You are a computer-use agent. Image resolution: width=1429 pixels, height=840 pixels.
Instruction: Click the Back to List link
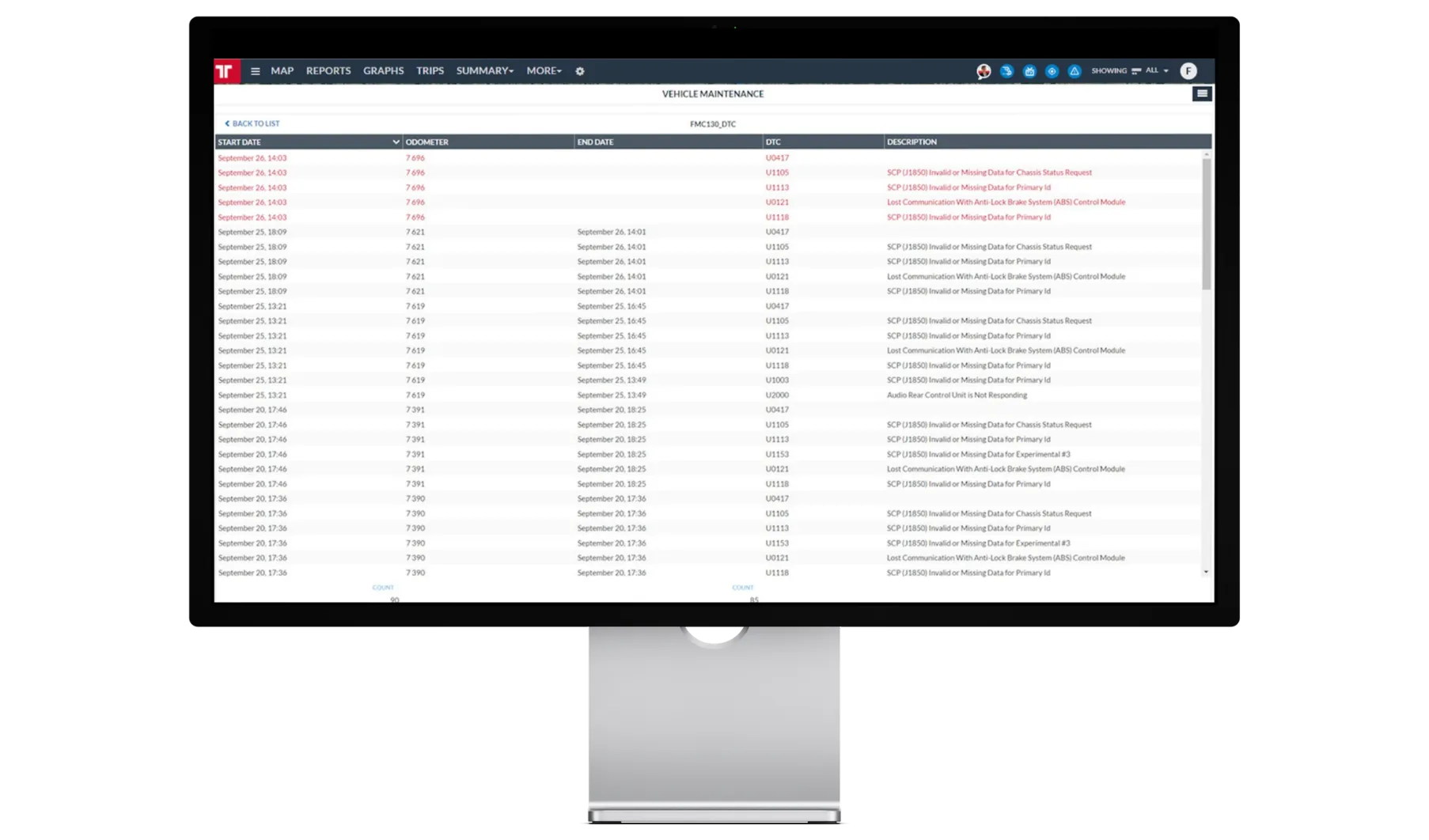point(252,123)
